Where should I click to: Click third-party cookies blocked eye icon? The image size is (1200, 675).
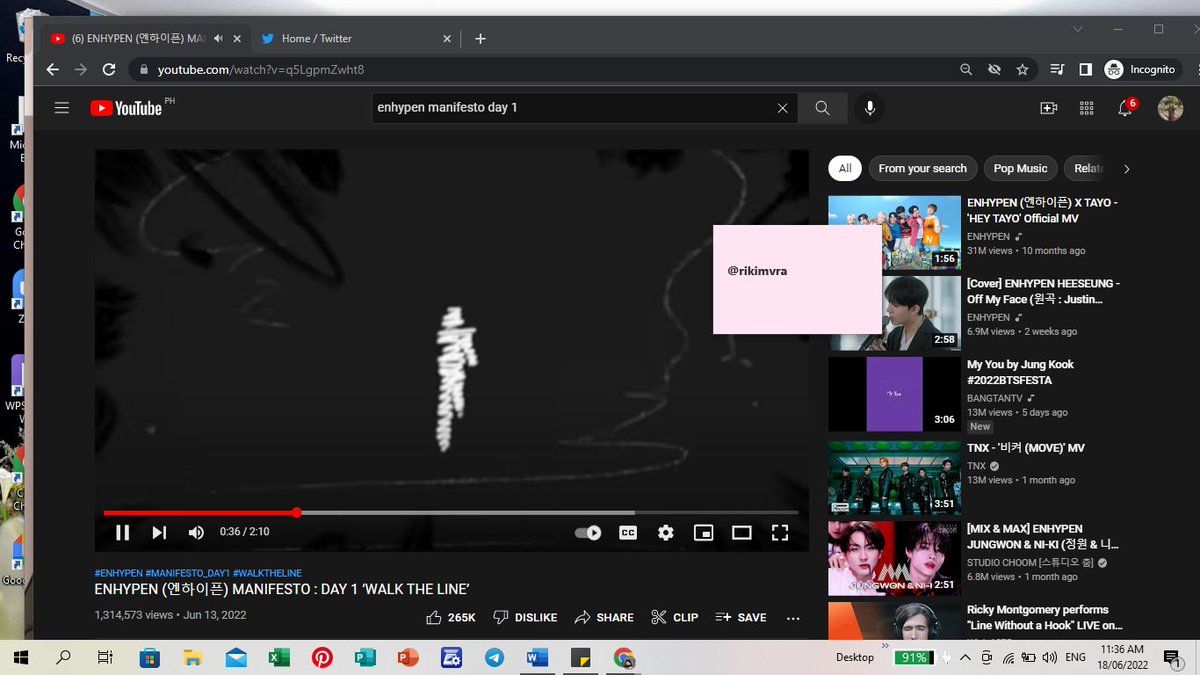994,70
